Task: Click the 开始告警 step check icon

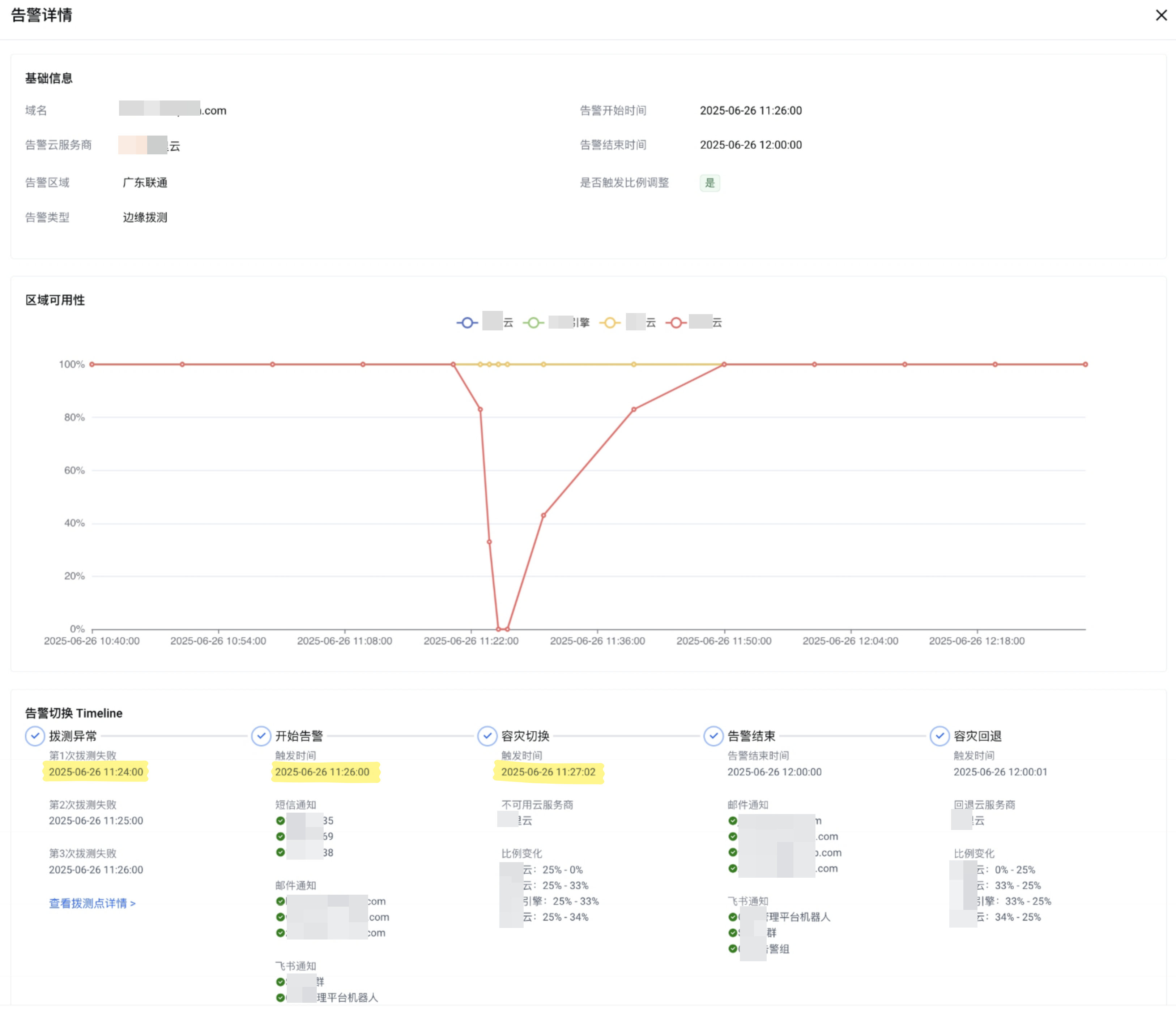Action: tap(260, 736)
